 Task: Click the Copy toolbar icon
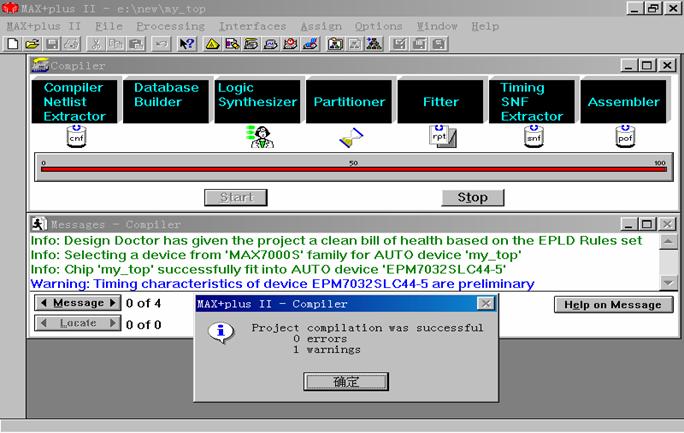click(116, 44)
